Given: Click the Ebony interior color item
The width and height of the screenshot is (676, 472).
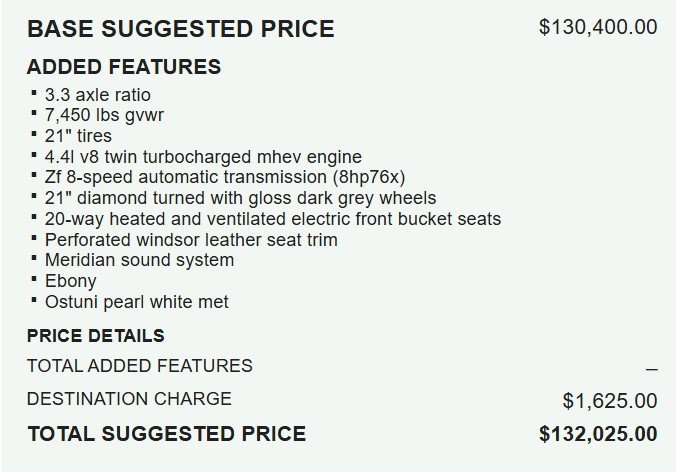Looking at the screenshot, I should click(x=71, y=281).
